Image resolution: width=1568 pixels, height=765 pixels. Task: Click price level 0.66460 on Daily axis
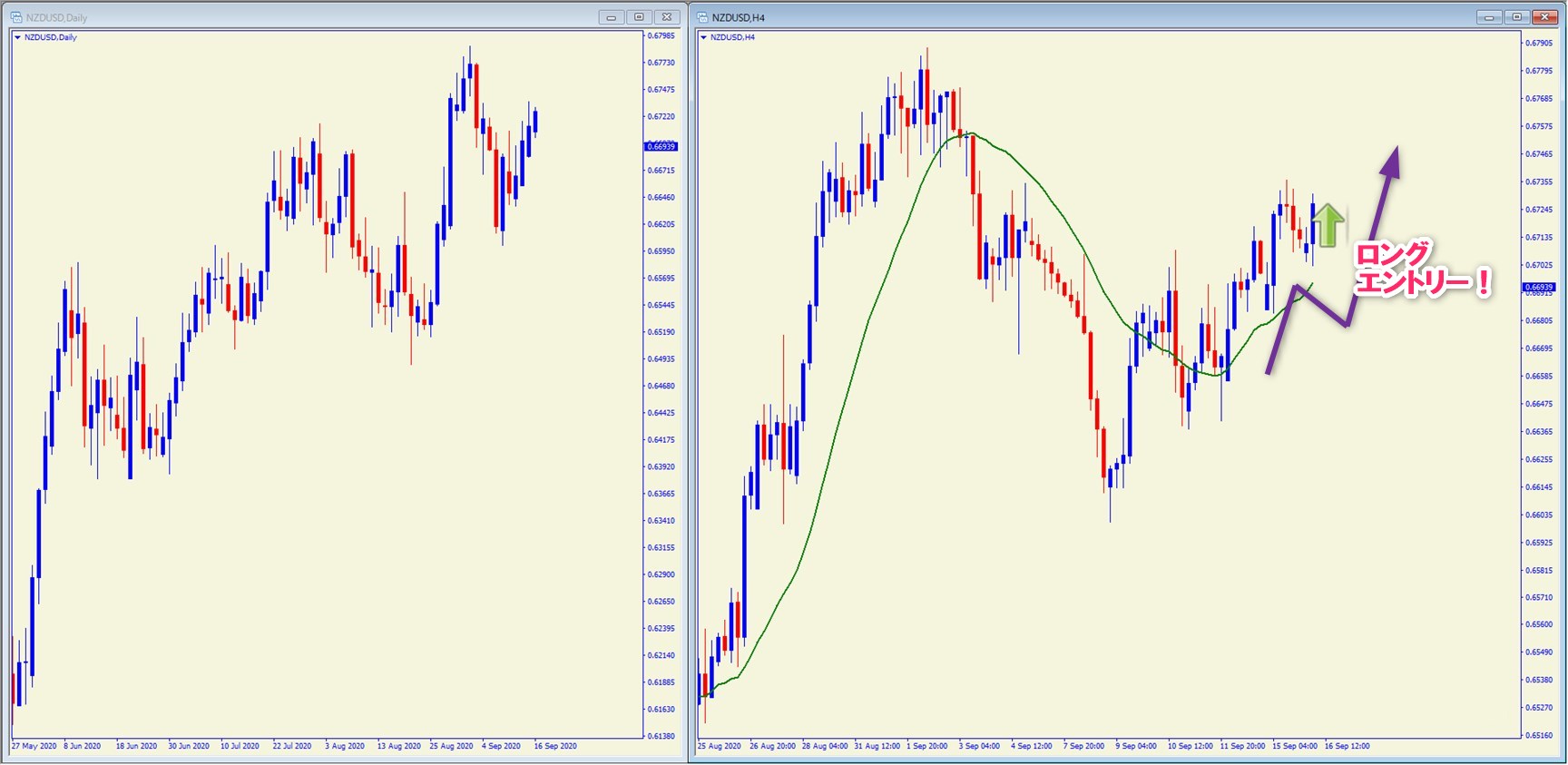point(661,198)
